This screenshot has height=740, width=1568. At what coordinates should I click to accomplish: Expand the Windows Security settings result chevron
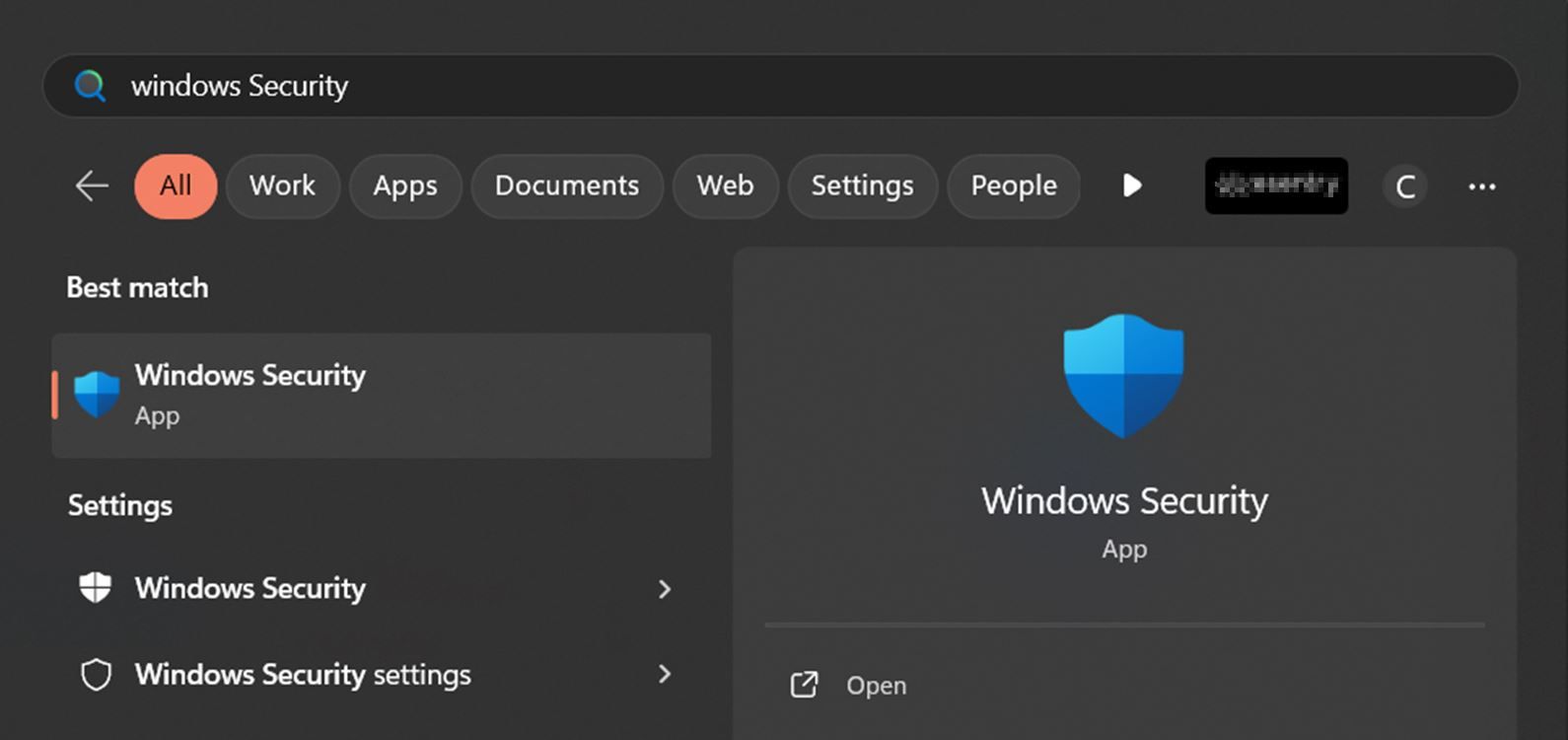tap(665, 675)
